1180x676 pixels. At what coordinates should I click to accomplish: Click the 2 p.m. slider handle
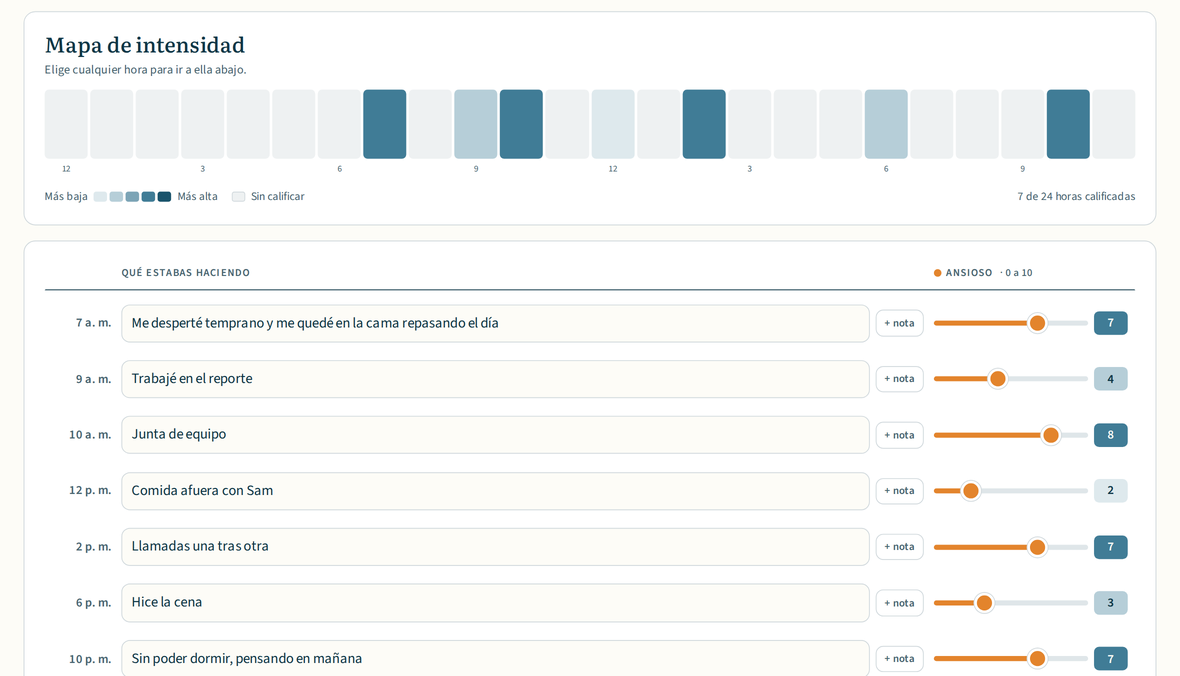coord(1037,547)
